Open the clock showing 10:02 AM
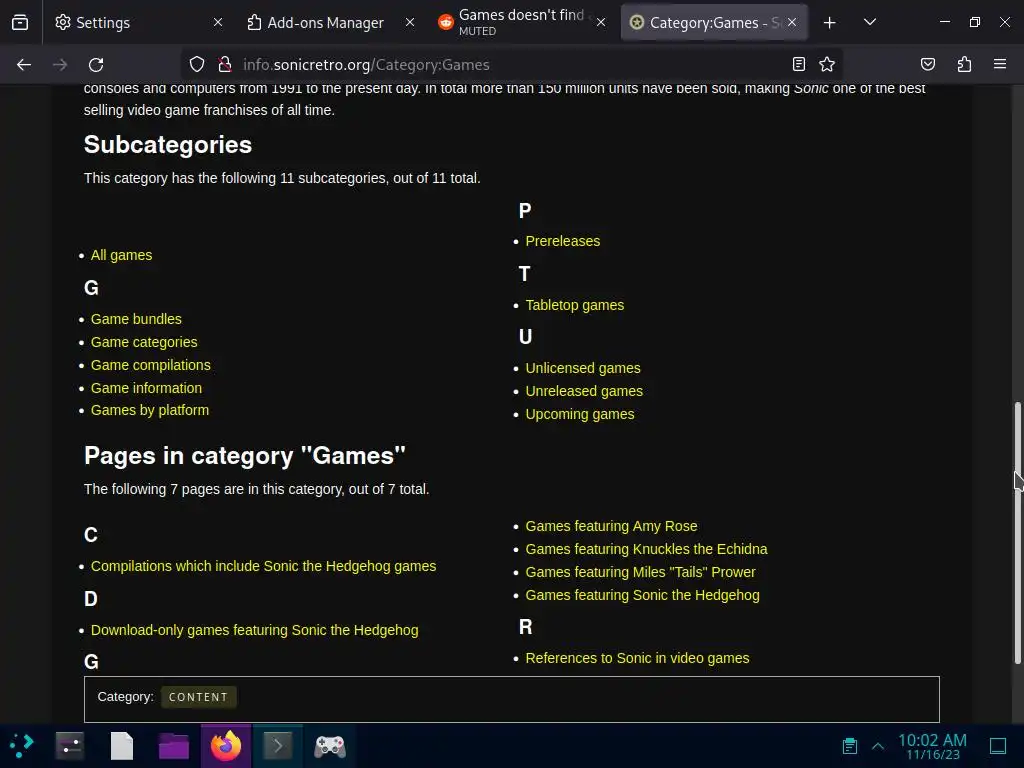Screen dimensions: 1024x768 pyautogui.click(x=933, y=746)
